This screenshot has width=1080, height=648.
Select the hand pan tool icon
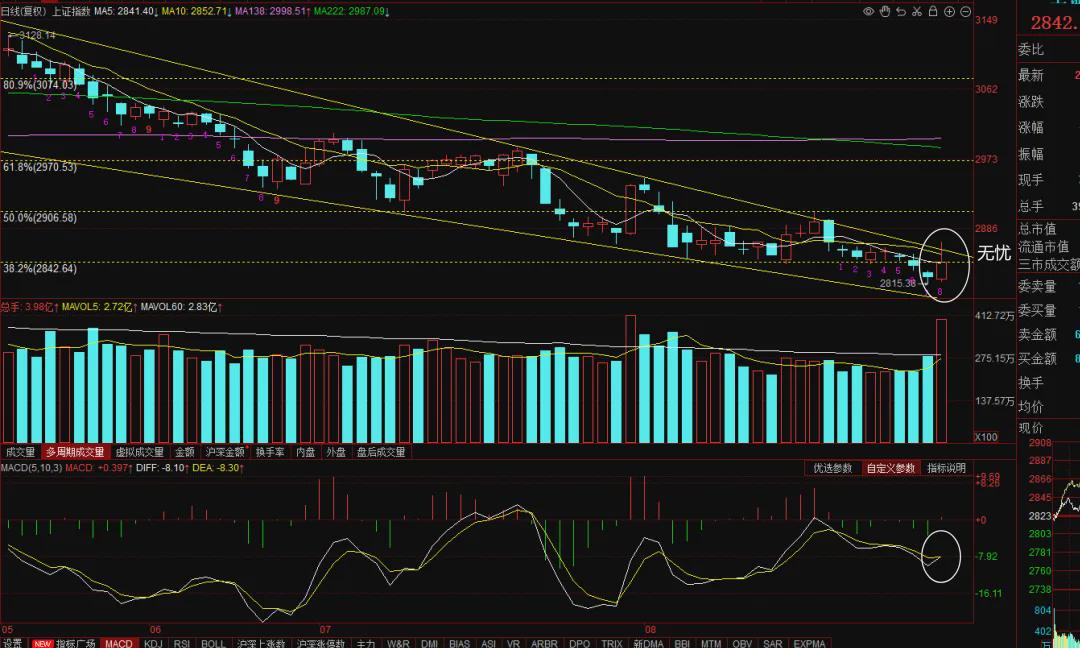click(885, 11)
